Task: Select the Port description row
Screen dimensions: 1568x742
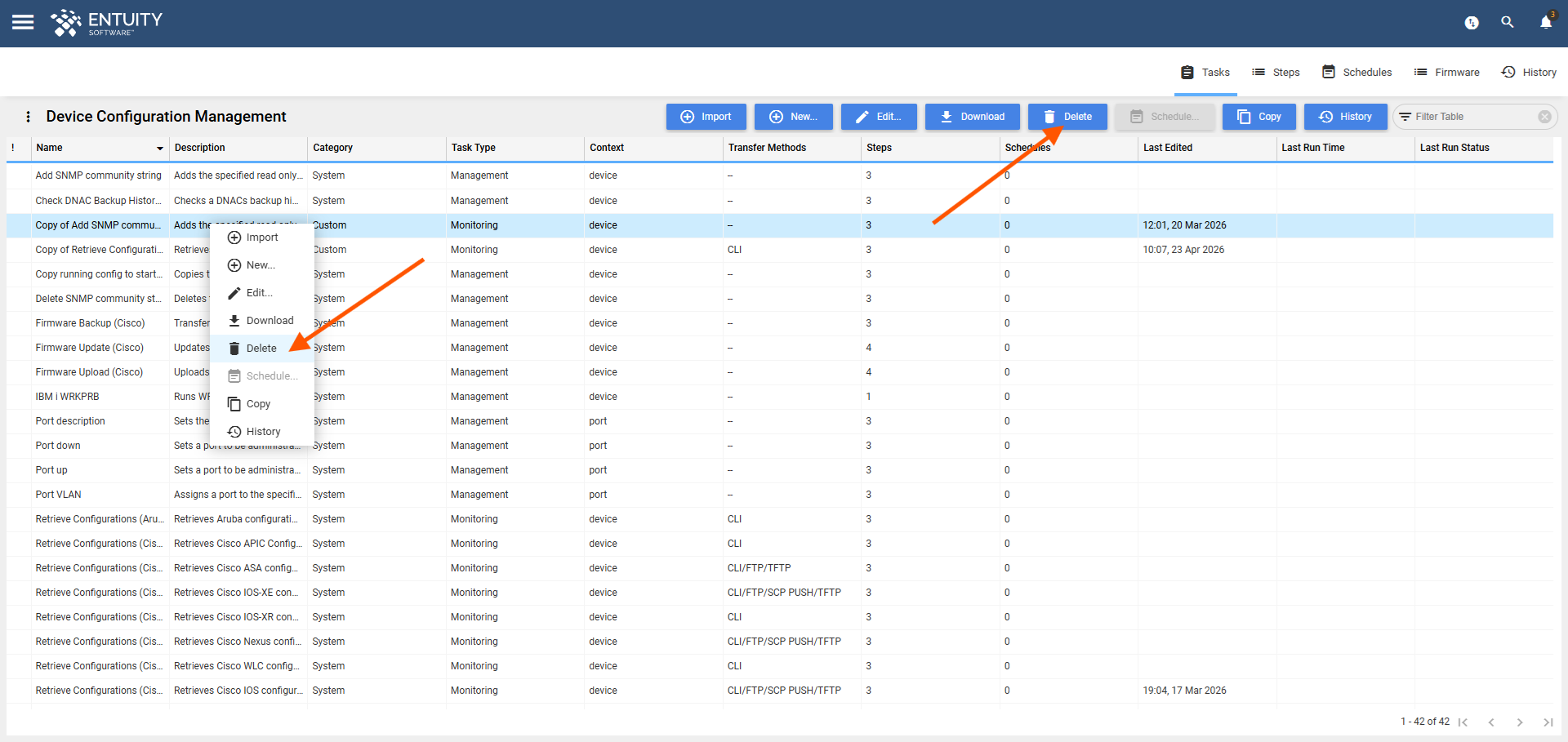Action: click(x=780, y=421)
